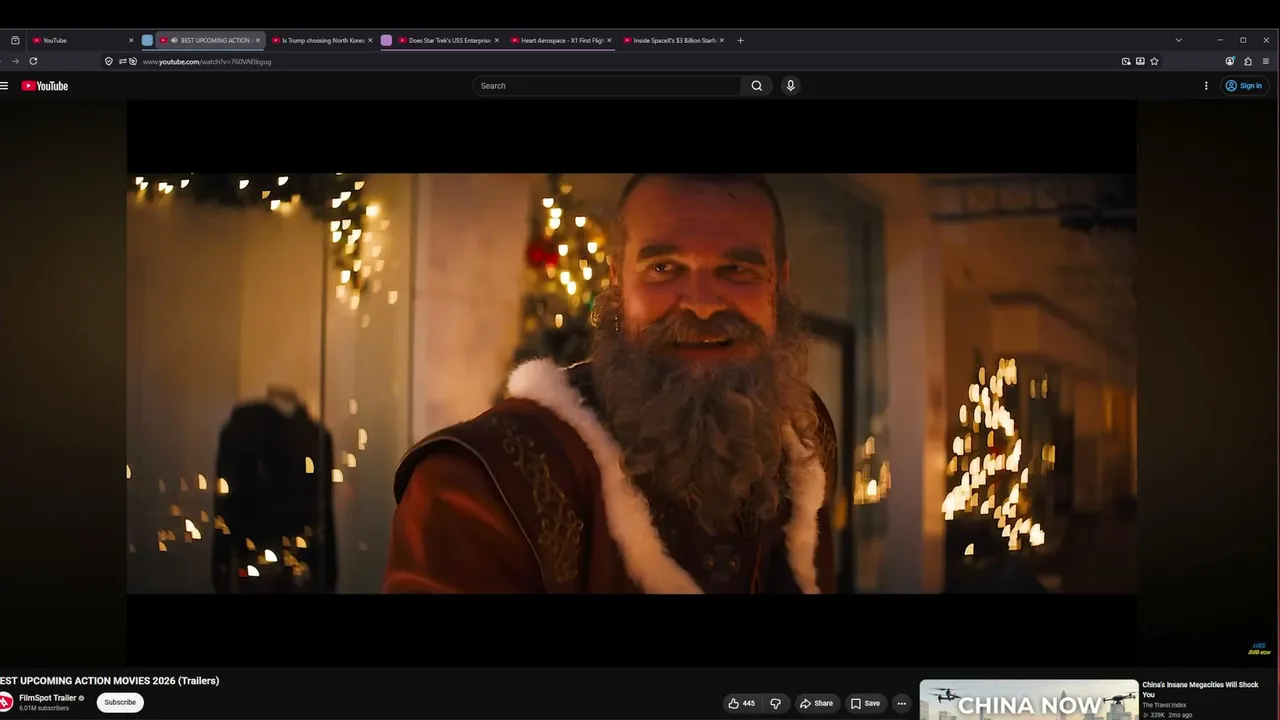Go to YouTube home via the logo

45,86
